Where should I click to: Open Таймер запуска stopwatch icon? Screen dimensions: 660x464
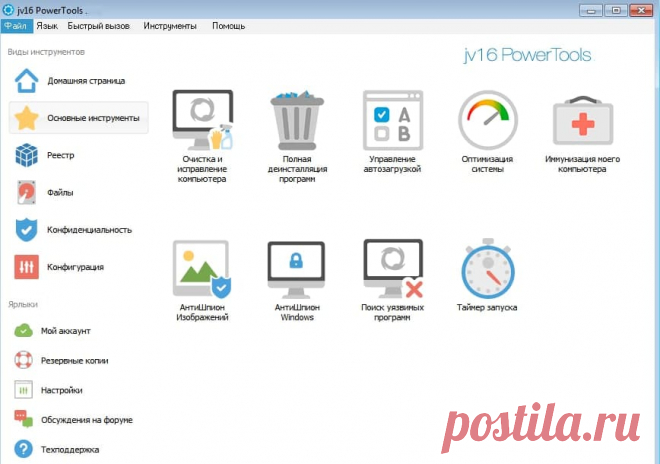[x=488, y=269]
